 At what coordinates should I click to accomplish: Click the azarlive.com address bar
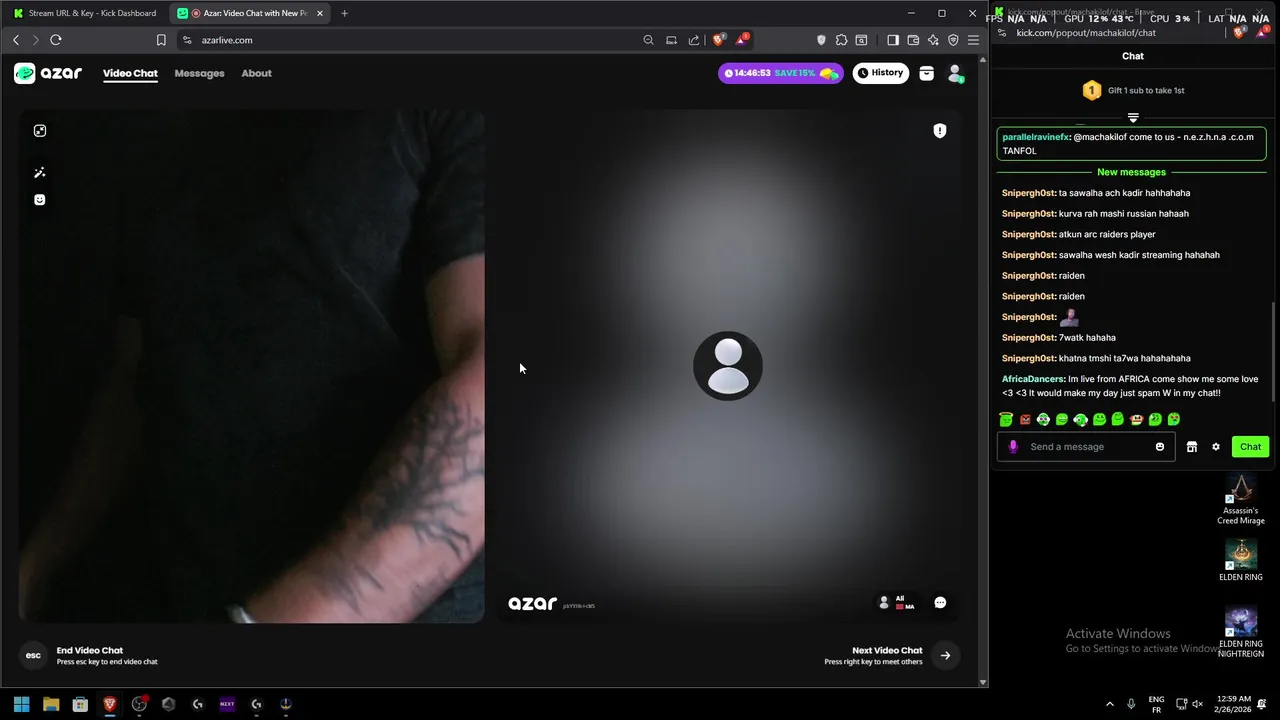(x=410, y=40)
